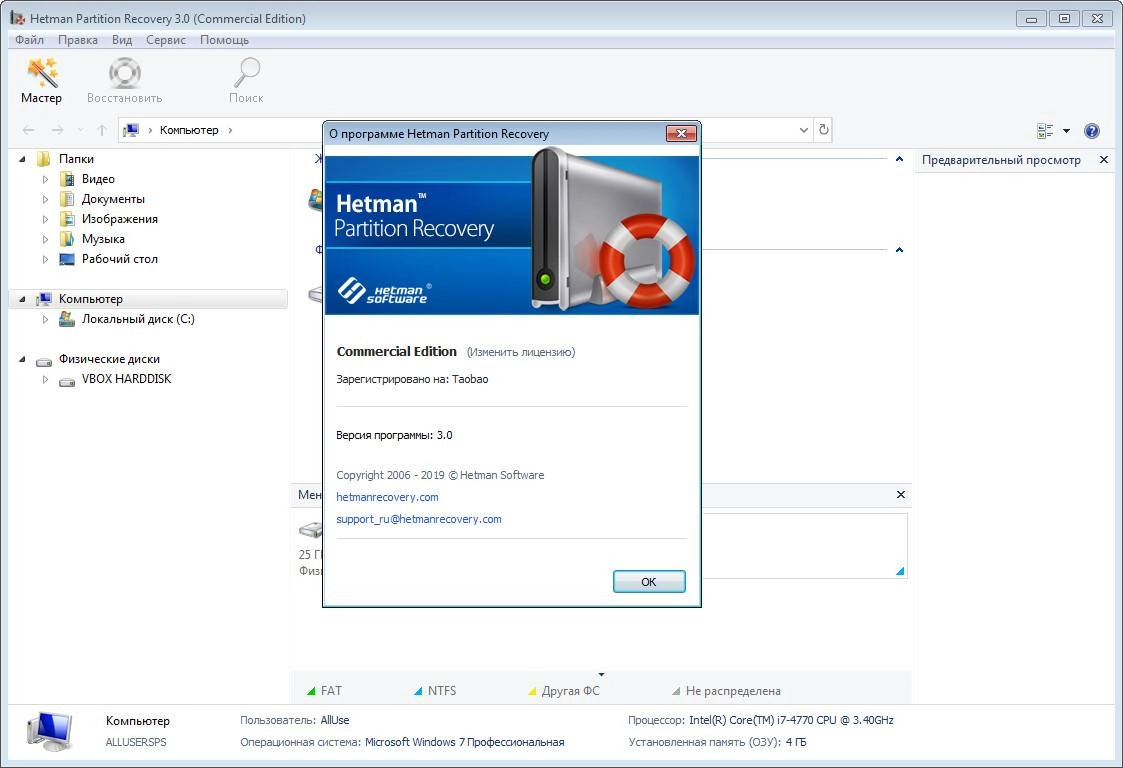Select the Музыка folder
Image resolution: width=1123 pixels, height=768 pixels.
click(x=103, y=239)
